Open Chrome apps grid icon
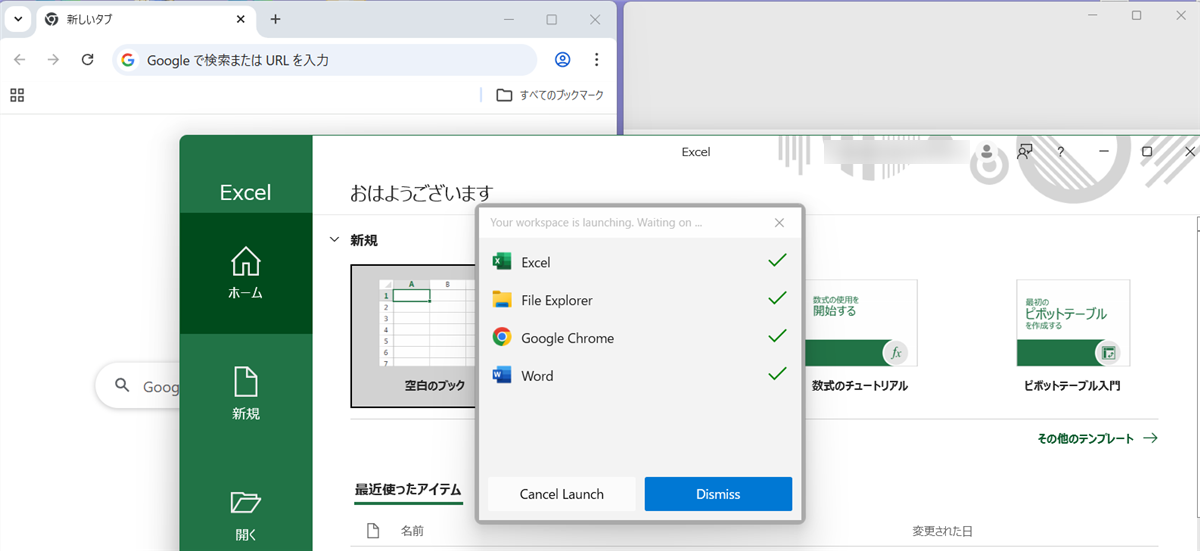 coord(17,95)
